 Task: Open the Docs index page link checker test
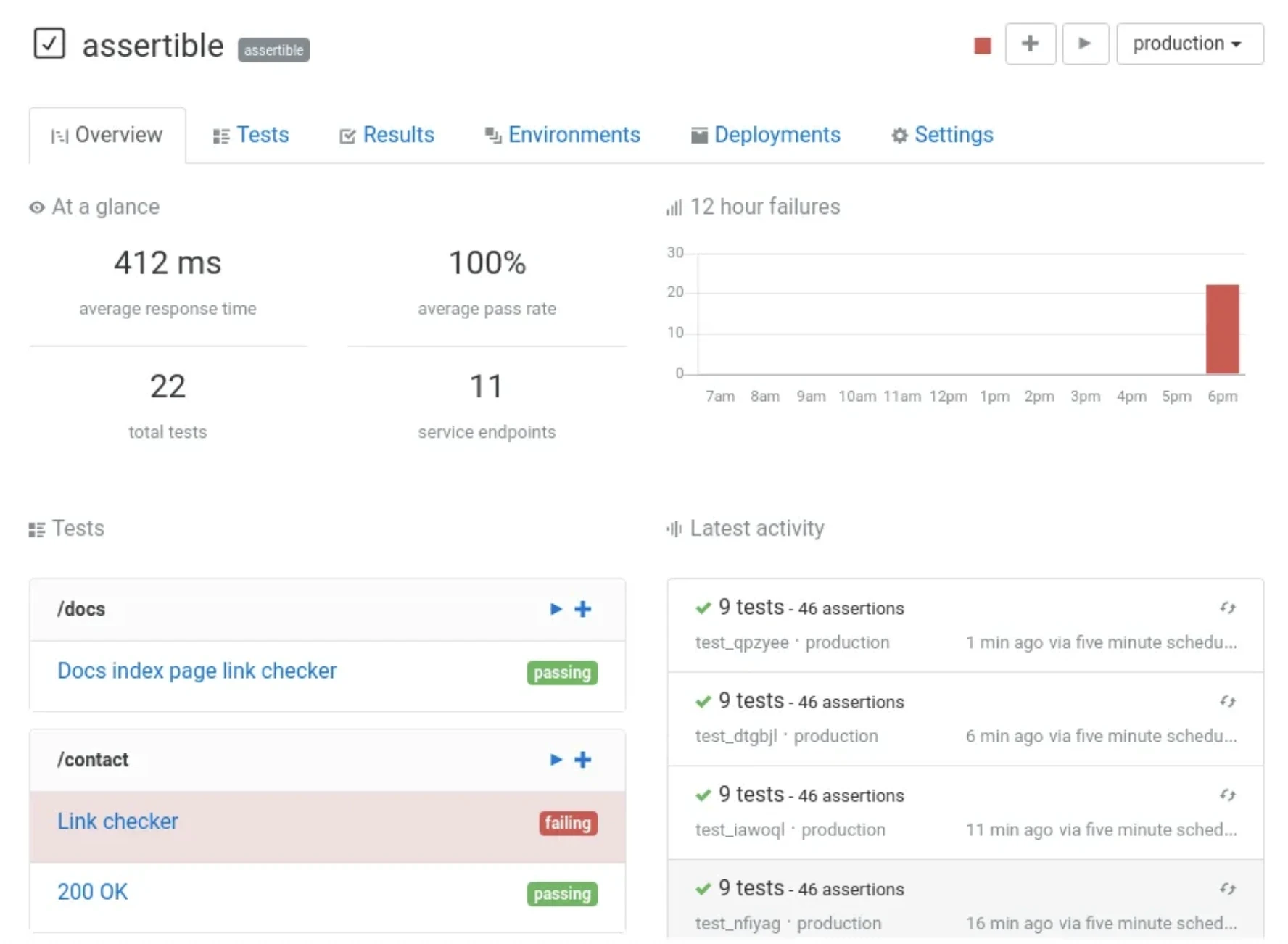pyautogui.click(x=197, y=671)
